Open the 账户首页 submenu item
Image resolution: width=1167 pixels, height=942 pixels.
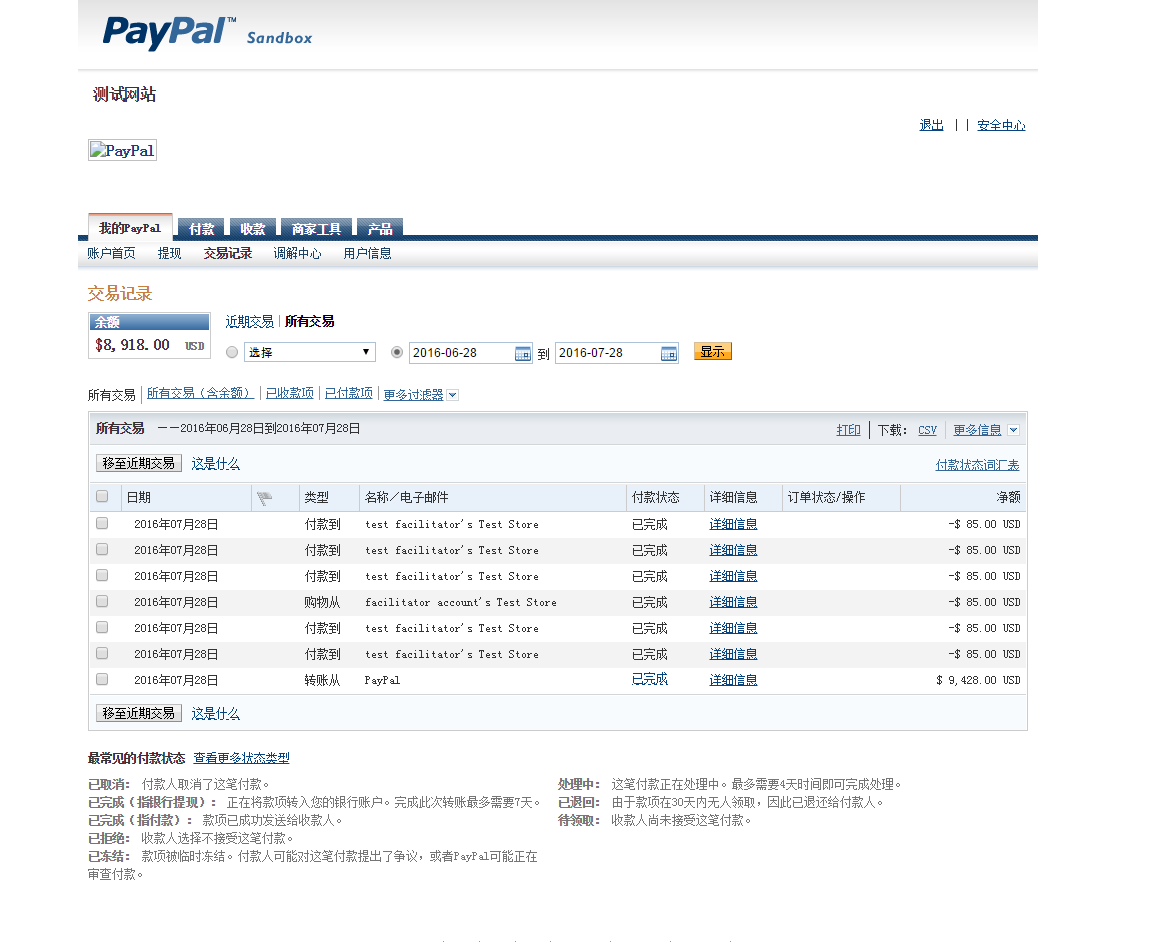click(x=112, y=254)
